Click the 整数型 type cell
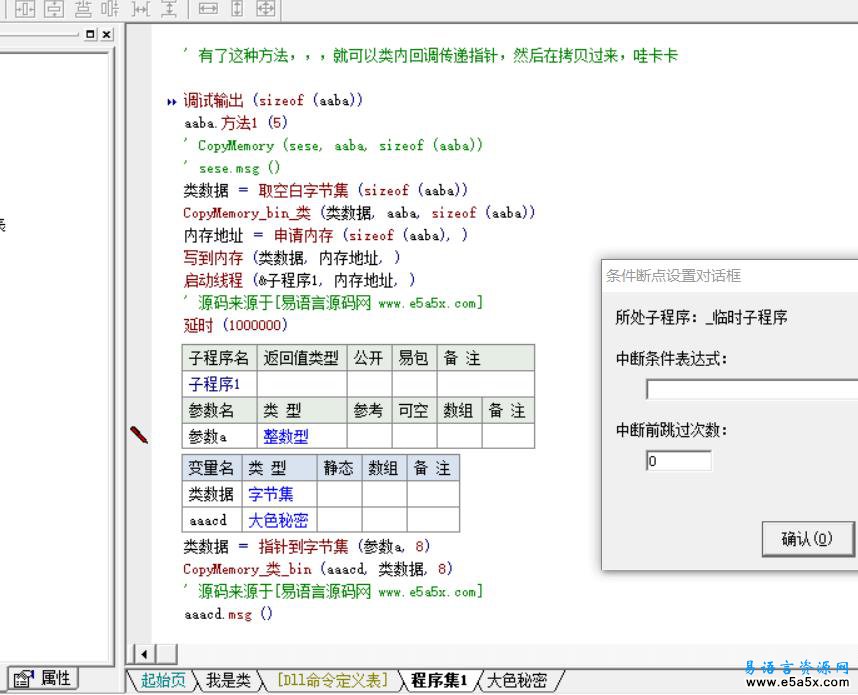This screenshot has width=858, height=695. (x=302, y=436)
